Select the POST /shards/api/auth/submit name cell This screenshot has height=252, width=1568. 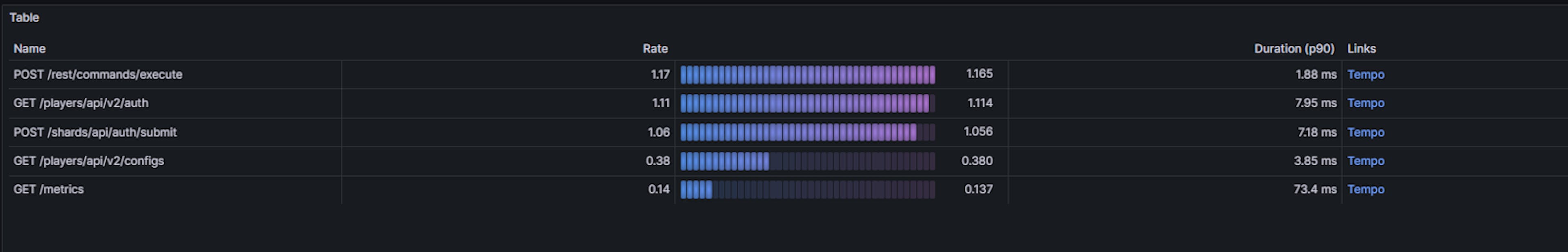(x=95, y=132)
